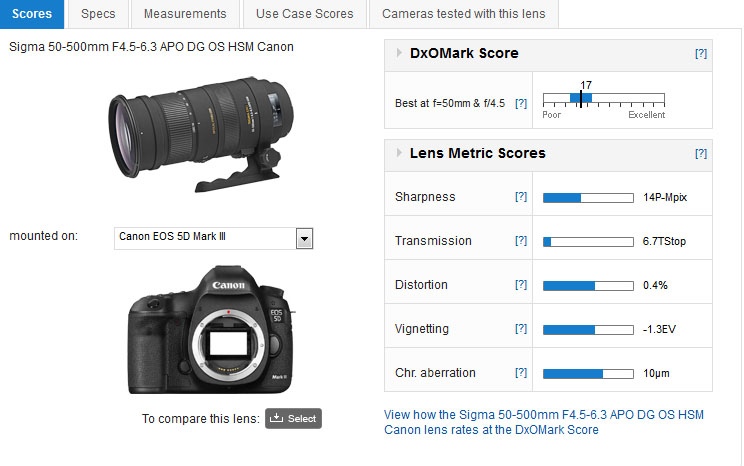Click the 'Lens Metric Scores' heading text

tap(477, 153)
